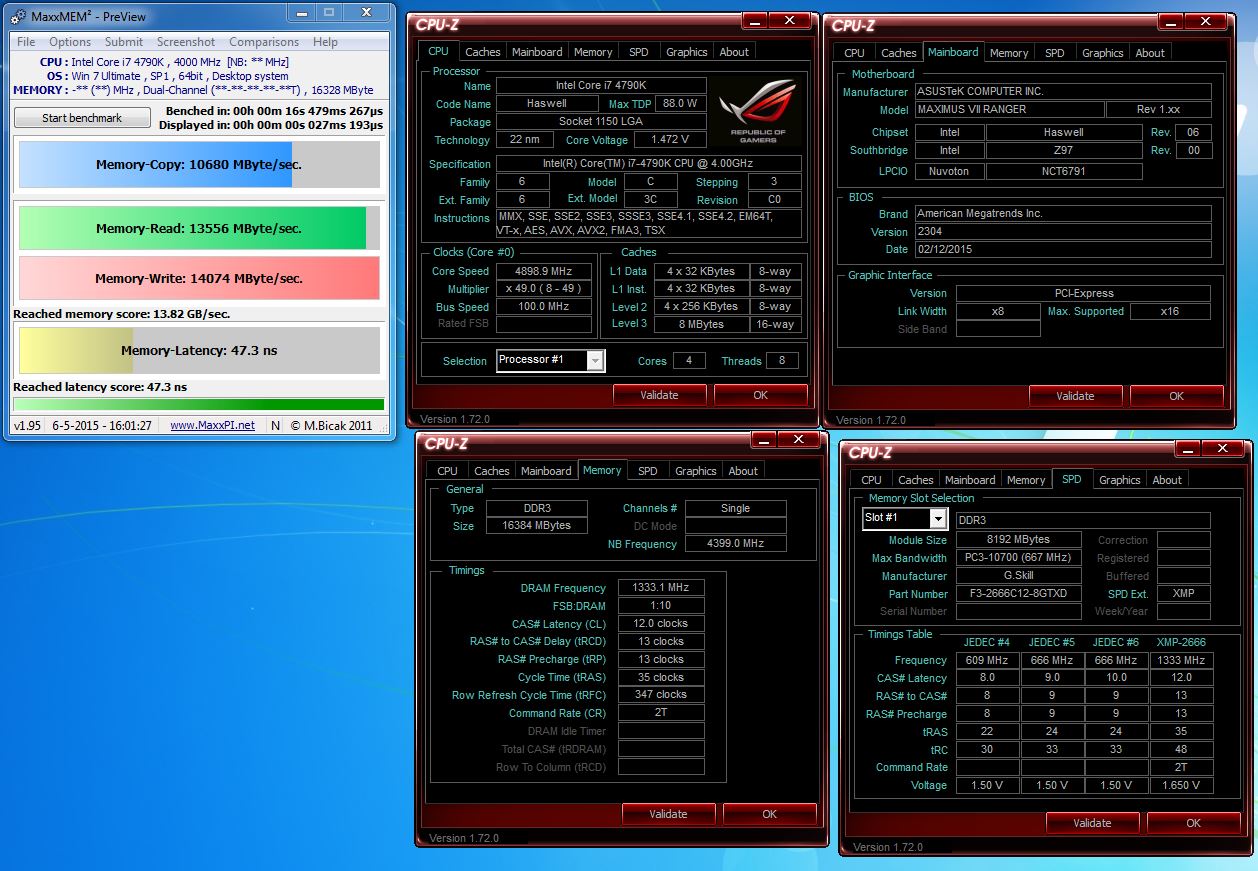Viewport: 1258px width, 871px height.
Task: Expand the Slot #1 memory slot dropdown
Action: [x=905, y=518]
